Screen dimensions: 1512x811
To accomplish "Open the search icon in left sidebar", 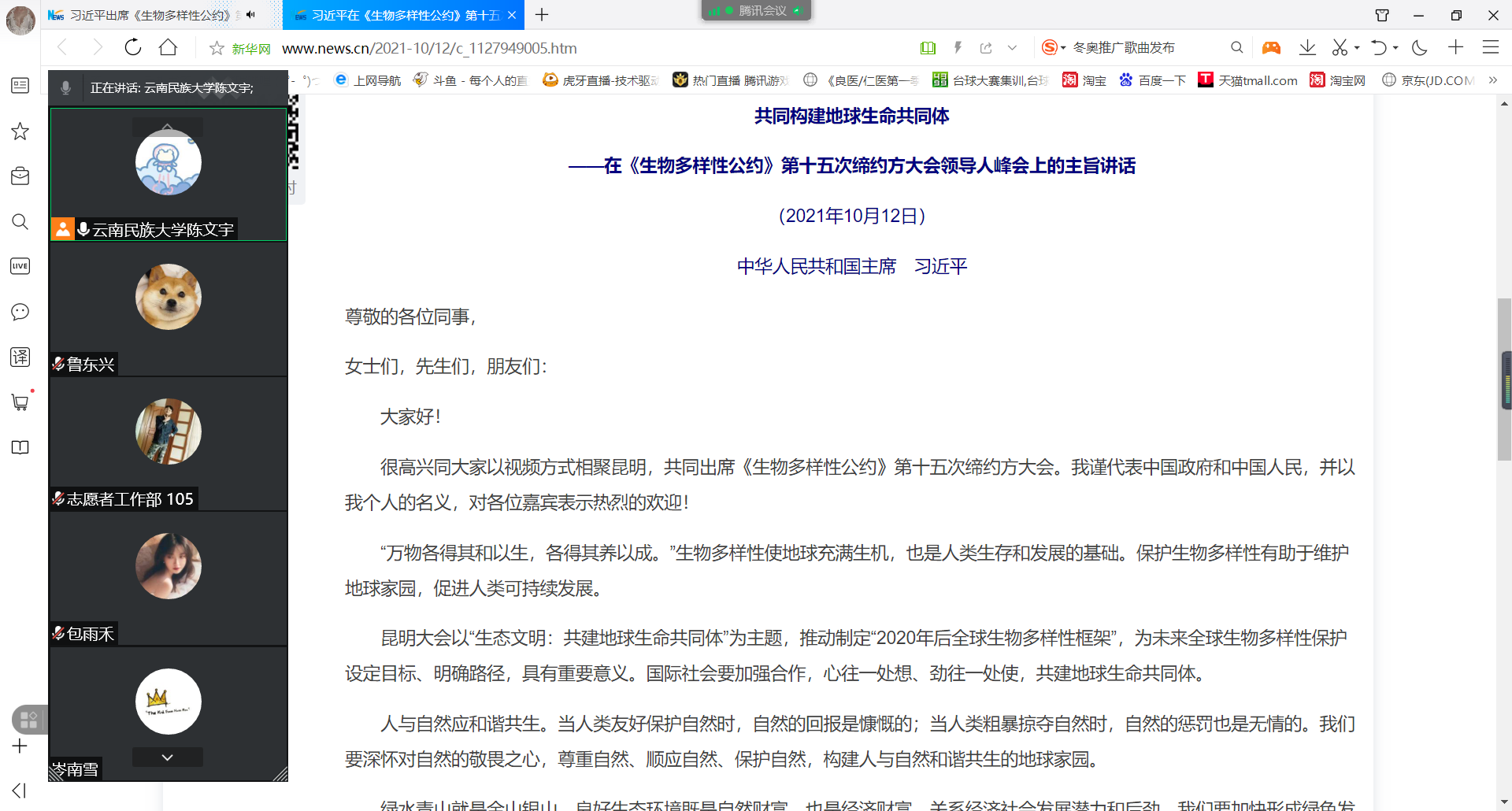I will click(x=20, y=221).
